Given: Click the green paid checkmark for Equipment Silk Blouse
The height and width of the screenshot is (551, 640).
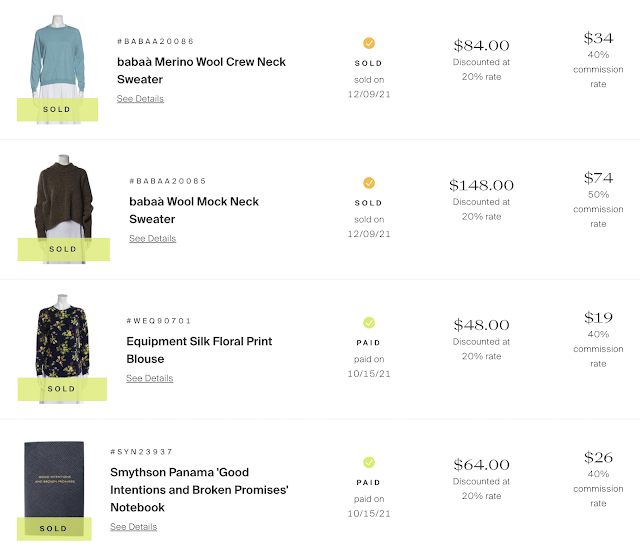Looking at the screenshot, I should (369, 323).
